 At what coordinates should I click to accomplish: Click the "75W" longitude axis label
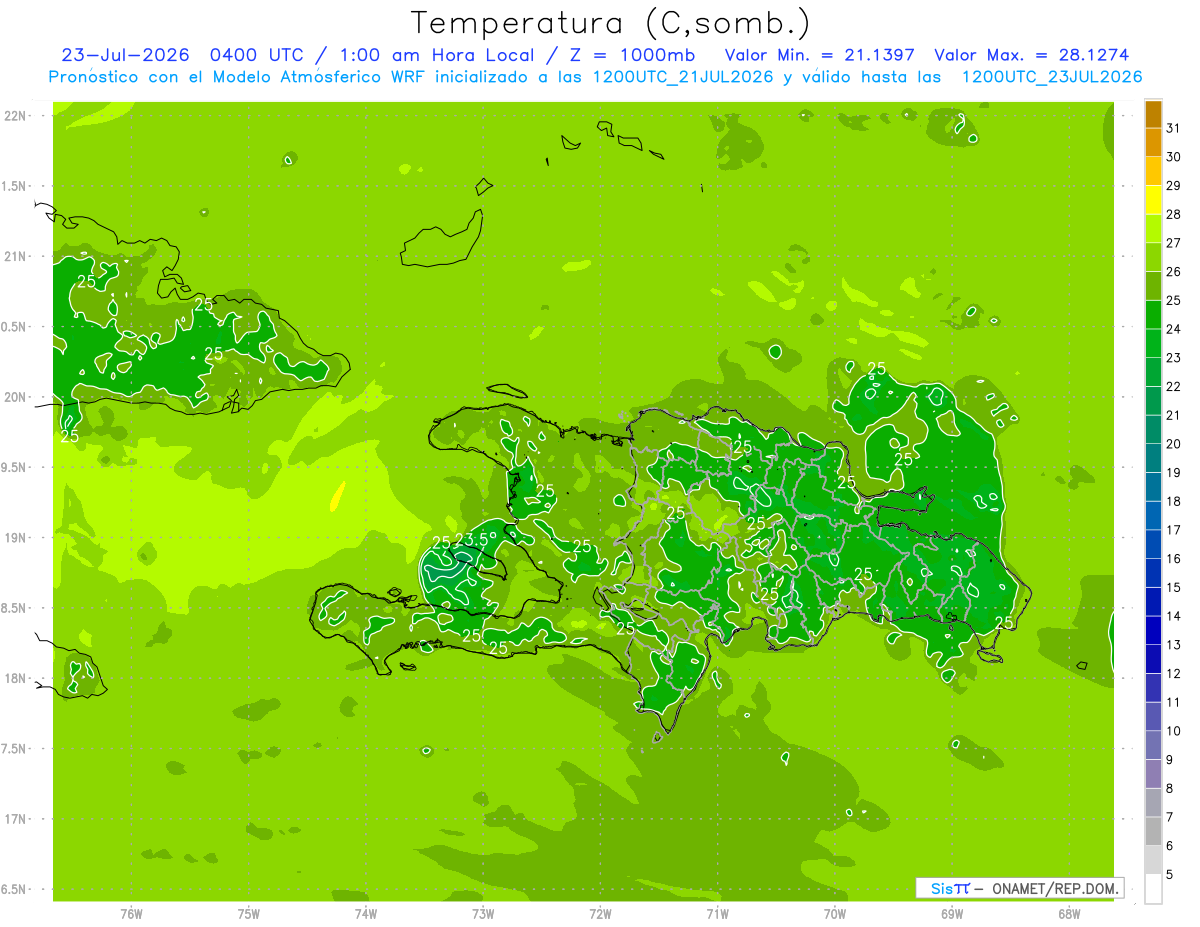click(249, 914)
